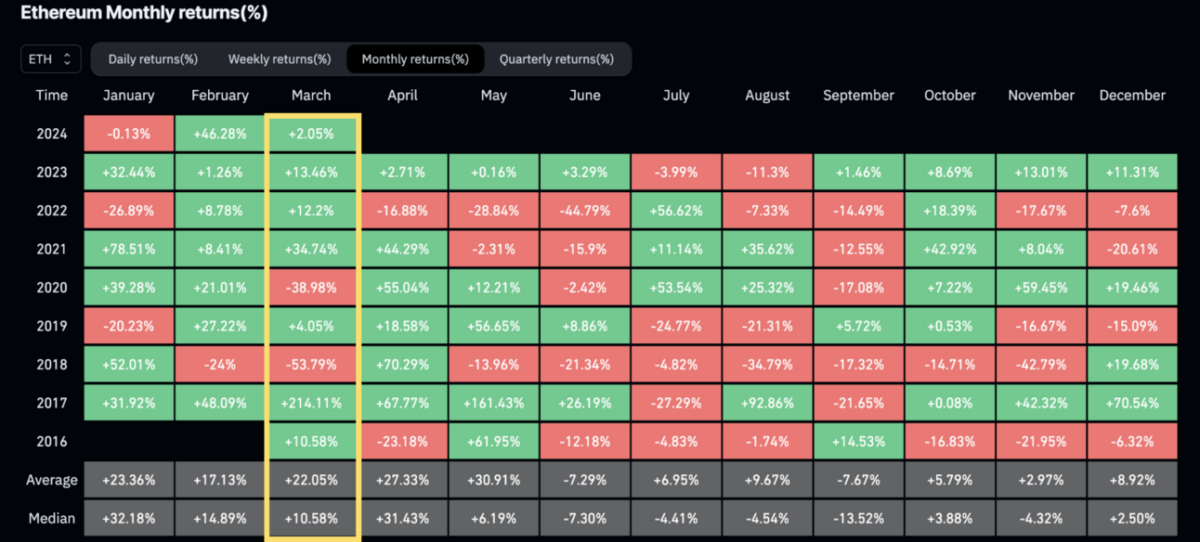Image resolution: width=1200 pixels, height=542 pixels.
Task: Click the Average row label
Action: click(51, 481)
